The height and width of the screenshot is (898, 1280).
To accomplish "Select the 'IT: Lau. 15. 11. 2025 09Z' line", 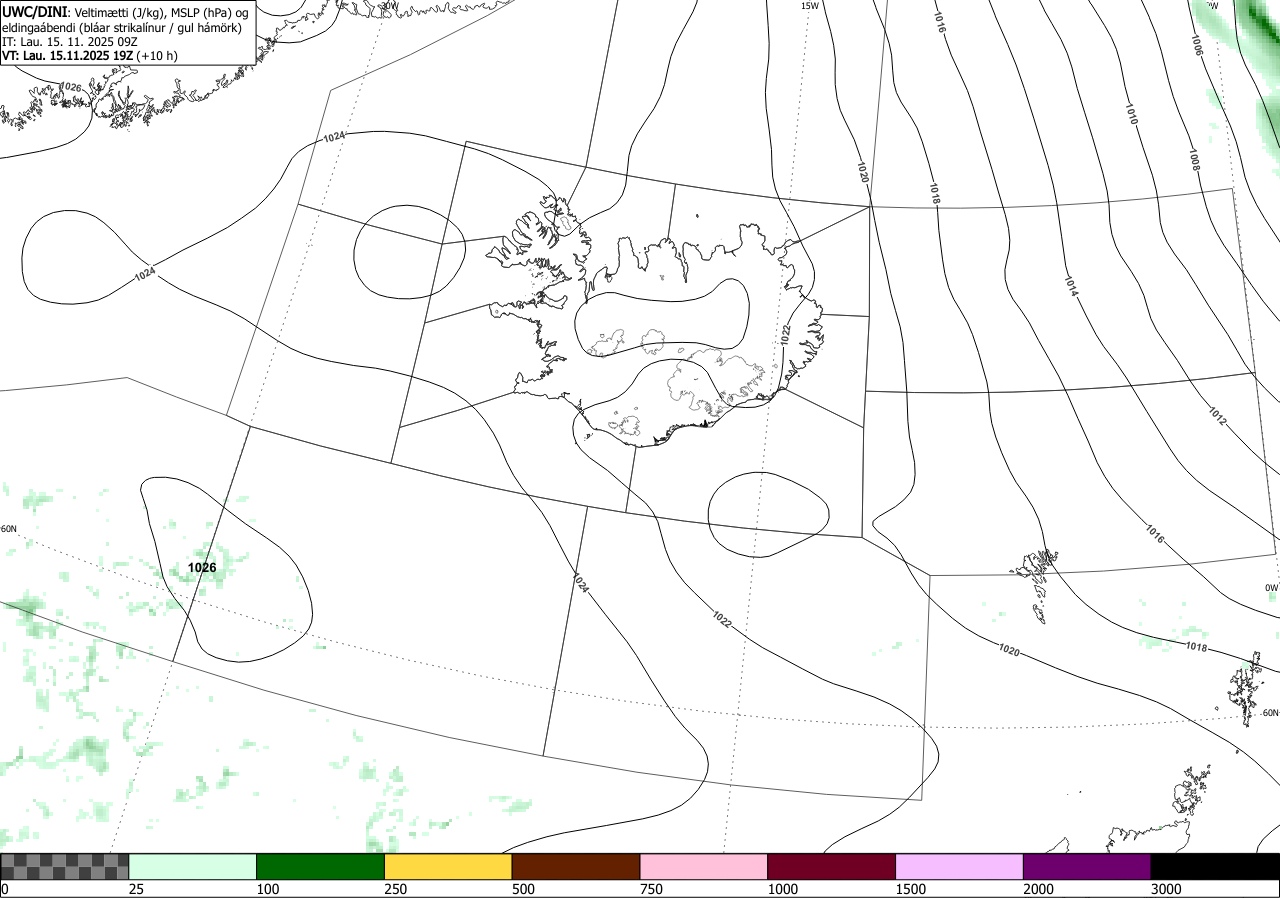I will tap(68, 42).
